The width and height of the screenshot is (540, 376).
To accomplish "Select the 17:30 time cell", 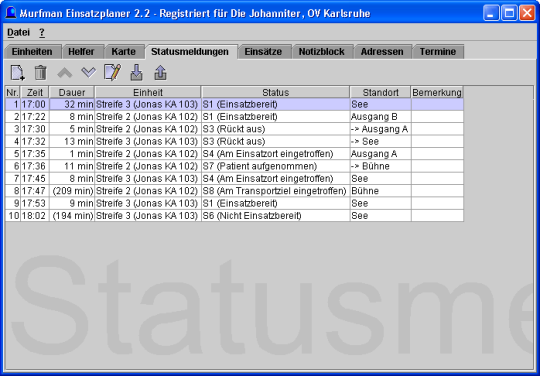I will 35,129.
